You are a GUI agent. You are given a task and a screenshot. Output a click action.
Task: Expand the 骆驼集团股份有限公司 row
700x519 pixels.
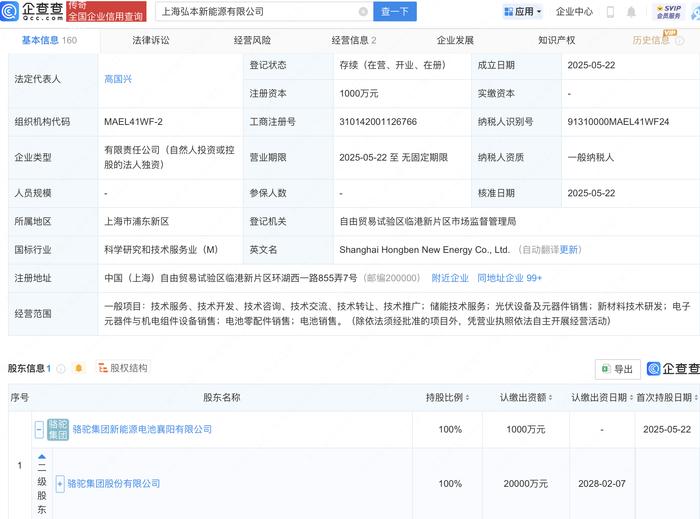[x=60, y=484]
